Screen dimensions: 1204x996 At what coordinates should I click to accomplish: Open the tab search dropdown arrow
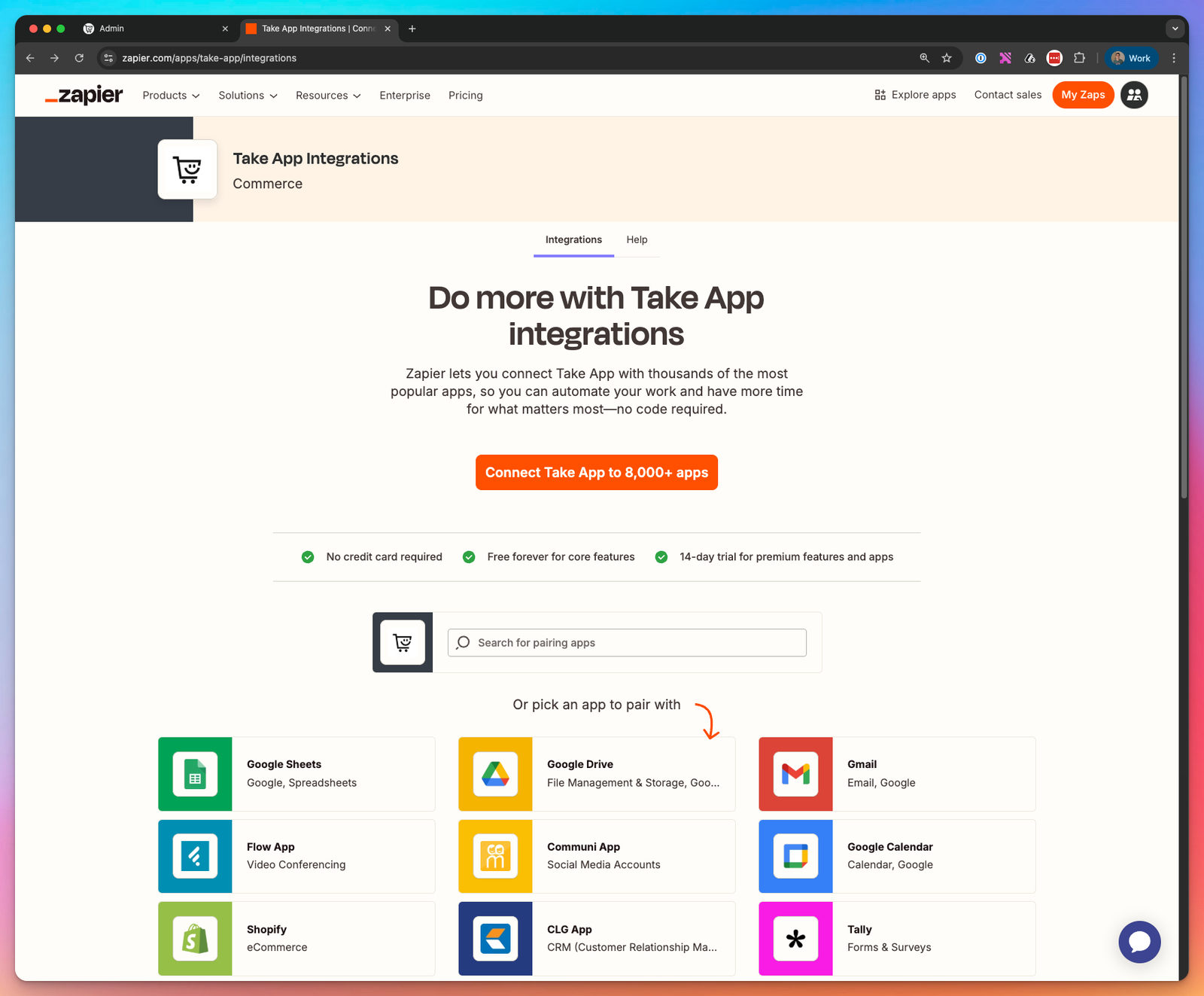pyautogui.click(x=1175, y=29)
